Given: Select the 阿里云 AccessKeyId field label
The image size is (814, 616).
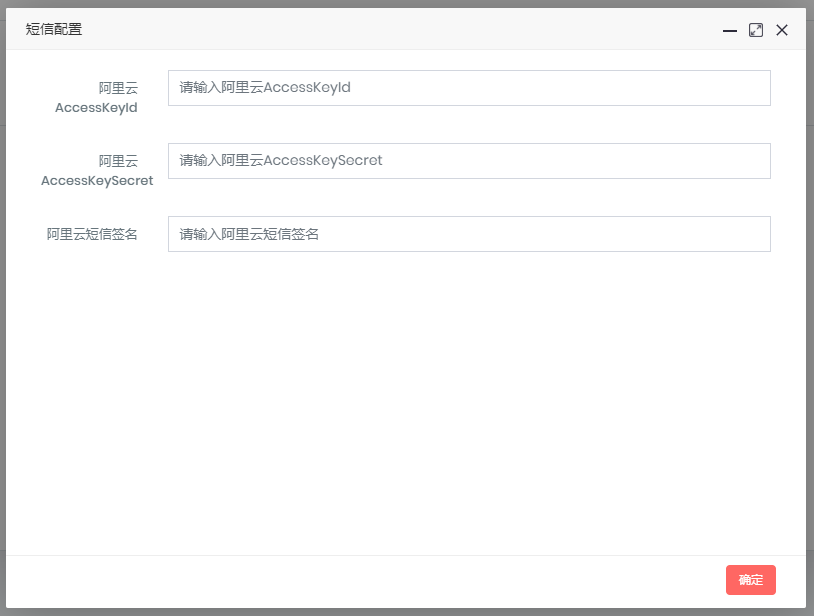Looking at the screenshot, I should 97,98.
